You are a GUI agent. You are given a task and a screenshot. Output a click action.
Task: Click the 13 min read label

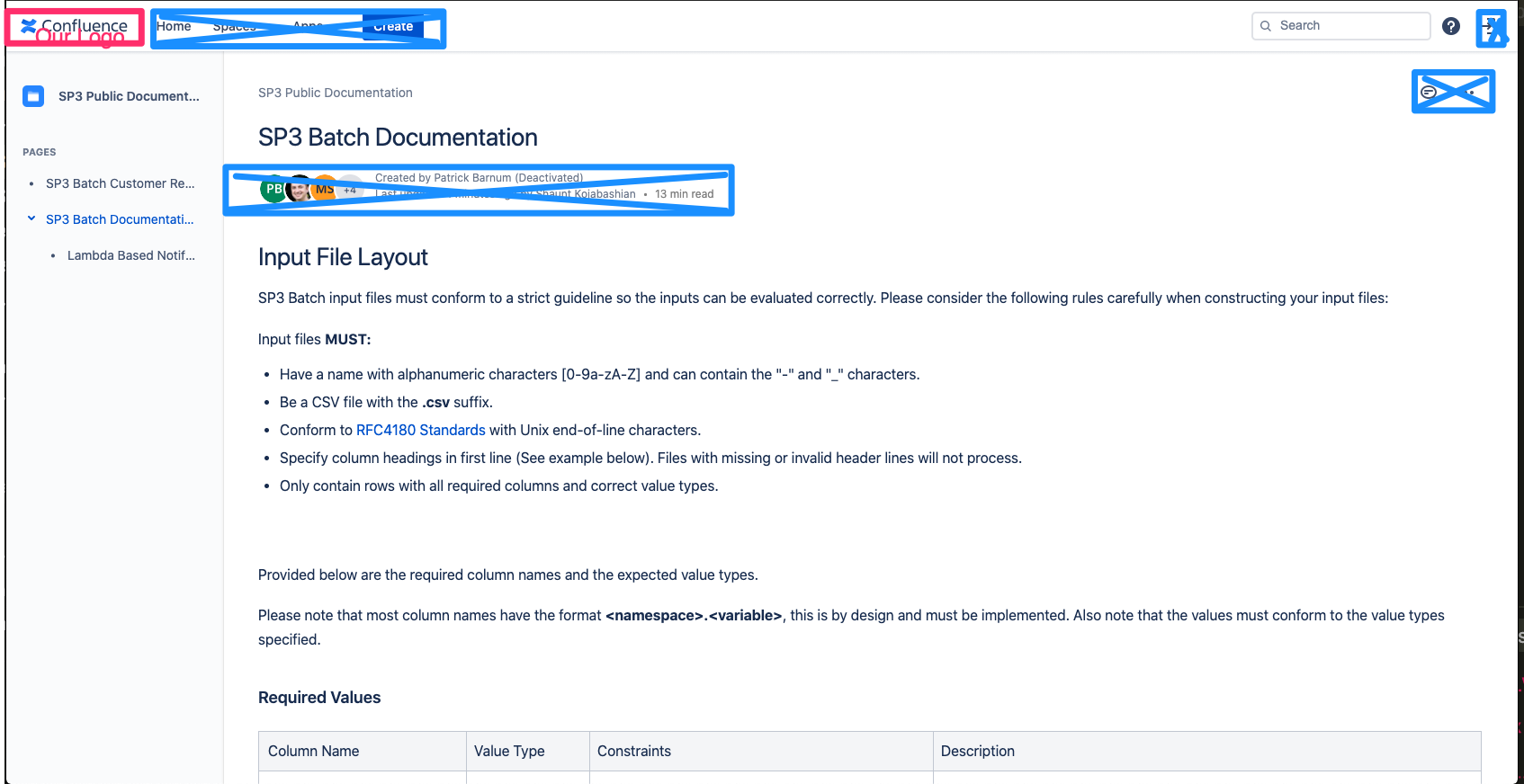(x=684, y=194)
